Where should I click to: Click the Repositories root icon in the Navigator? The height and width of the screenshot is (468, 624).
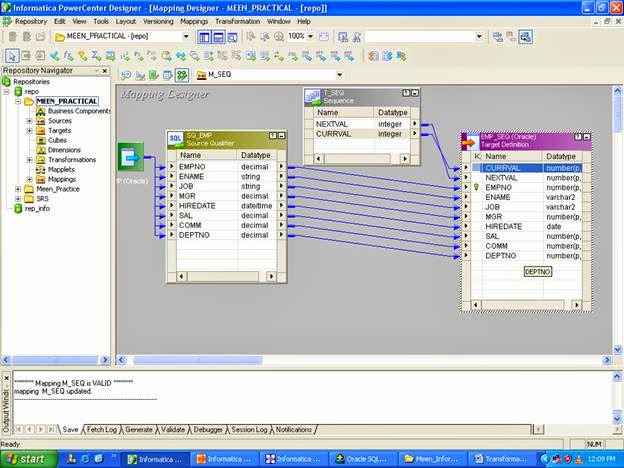click(x=6, y=82)
